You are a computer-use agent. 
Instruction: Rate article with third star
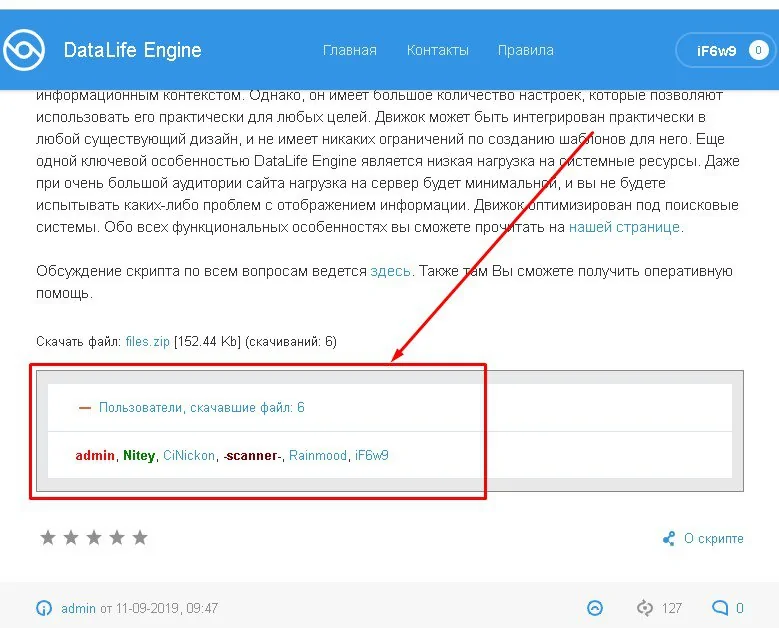click(94, 537)
